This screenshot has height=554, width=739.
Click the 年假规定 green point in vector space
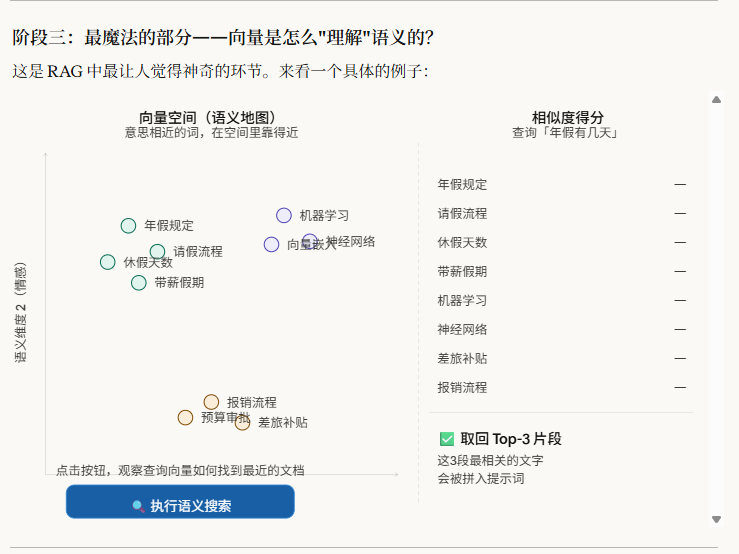[128, 226]
